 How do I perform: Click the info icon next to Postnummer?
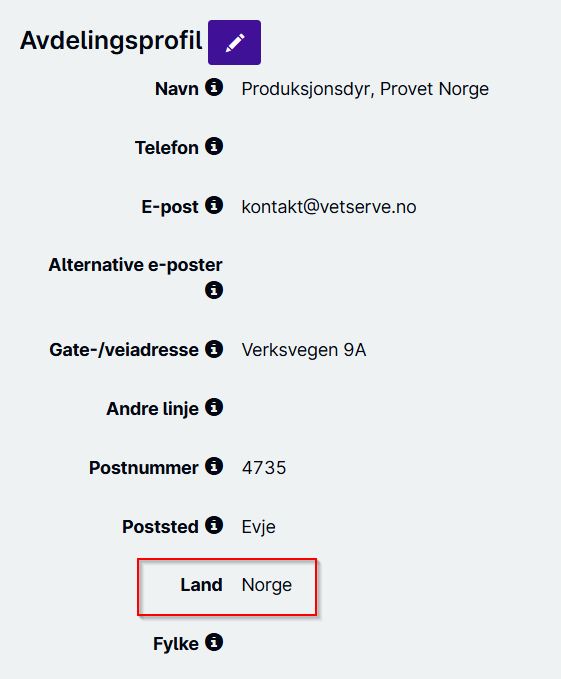click(x=214, y=466)
